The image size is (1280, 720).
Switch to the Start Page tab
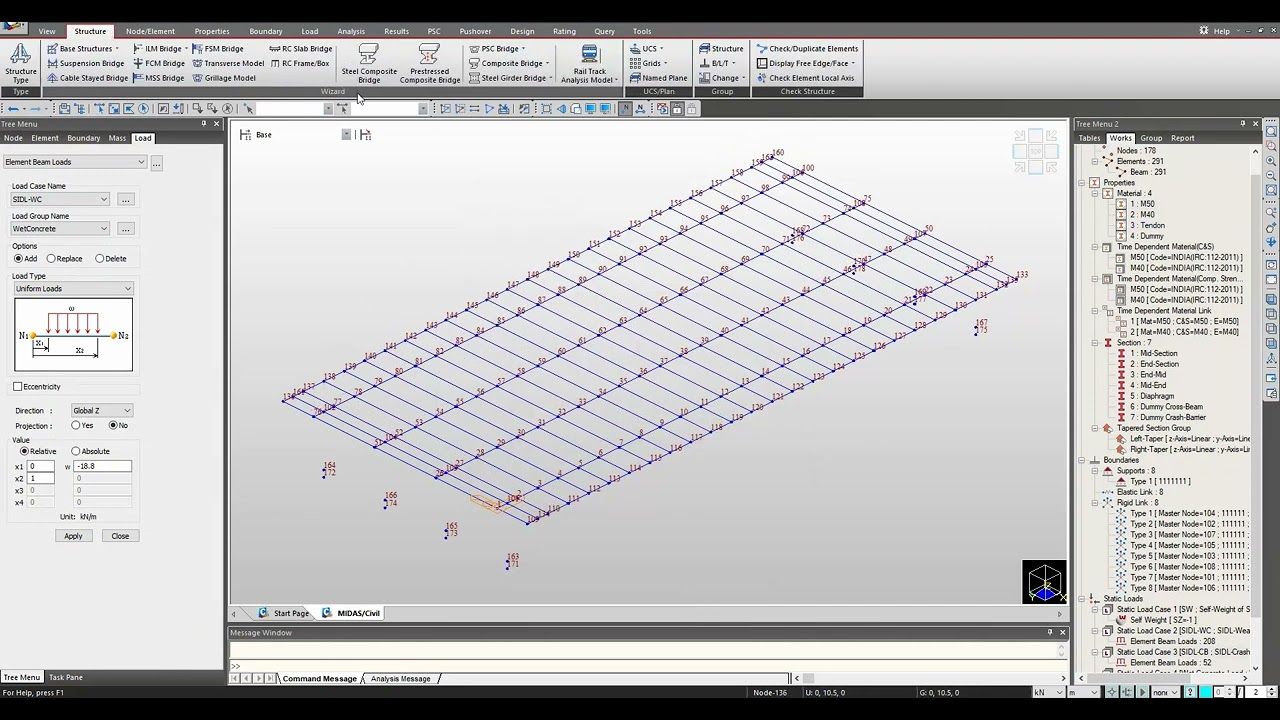(x=285, y=613)
